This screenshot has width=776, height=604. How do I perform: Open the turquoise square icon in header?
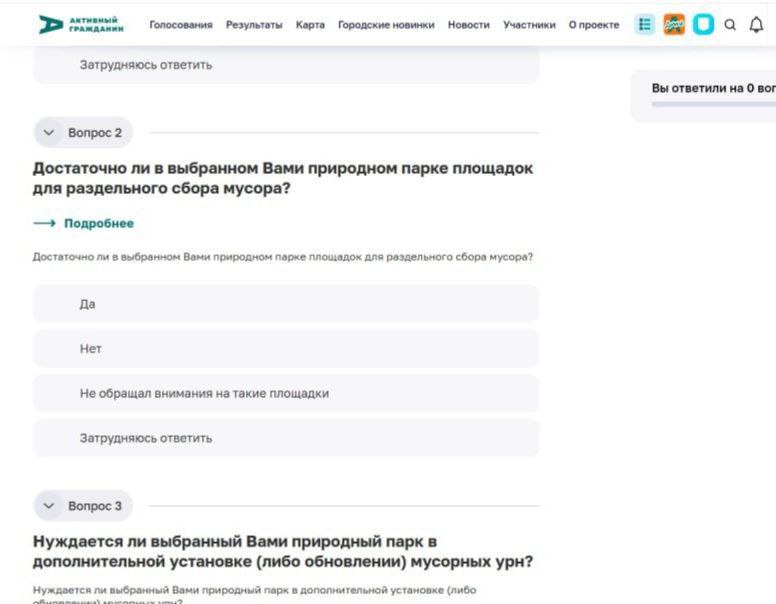coord(703,24)
